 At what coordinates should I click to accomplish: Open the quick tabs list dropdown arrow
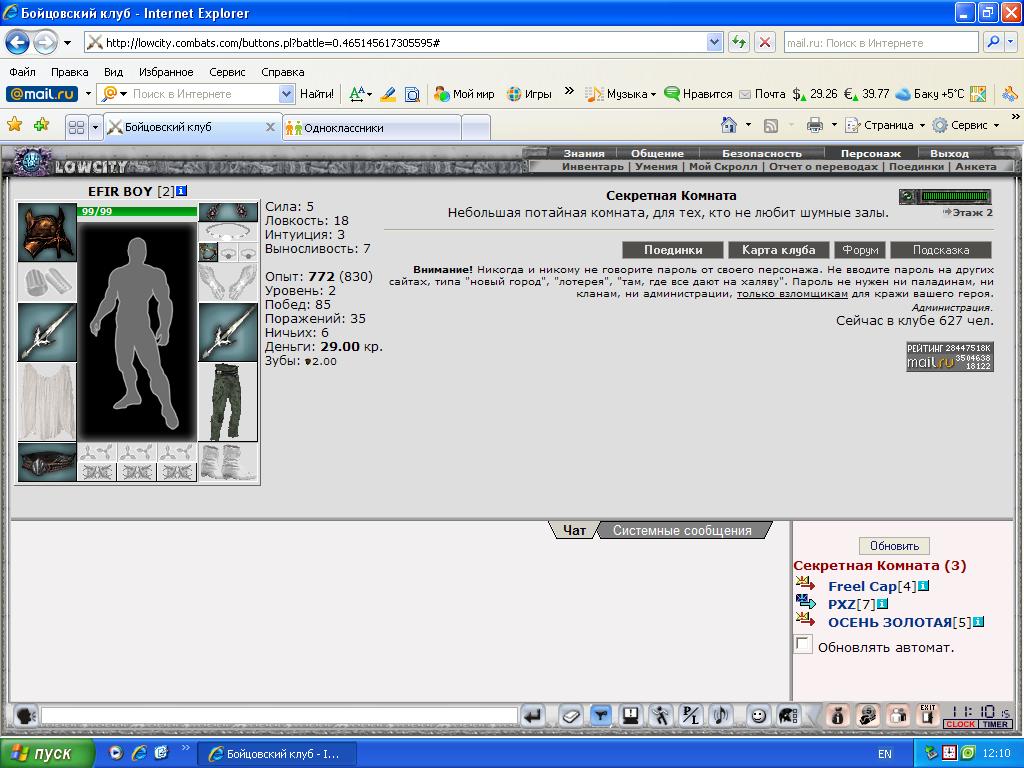pos(95,127)
